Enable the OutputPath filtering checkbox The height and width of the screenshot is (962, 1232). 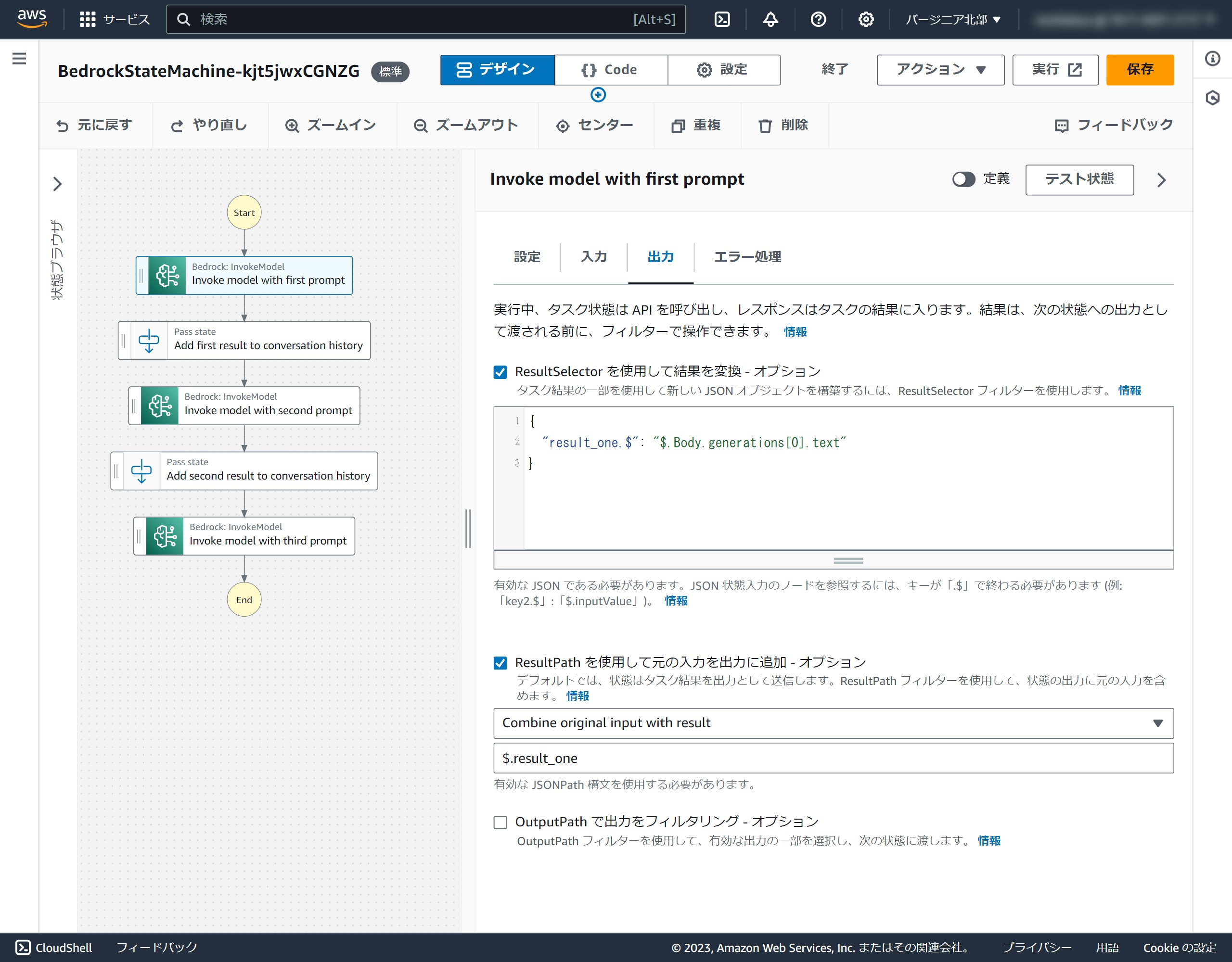(500, 822)
